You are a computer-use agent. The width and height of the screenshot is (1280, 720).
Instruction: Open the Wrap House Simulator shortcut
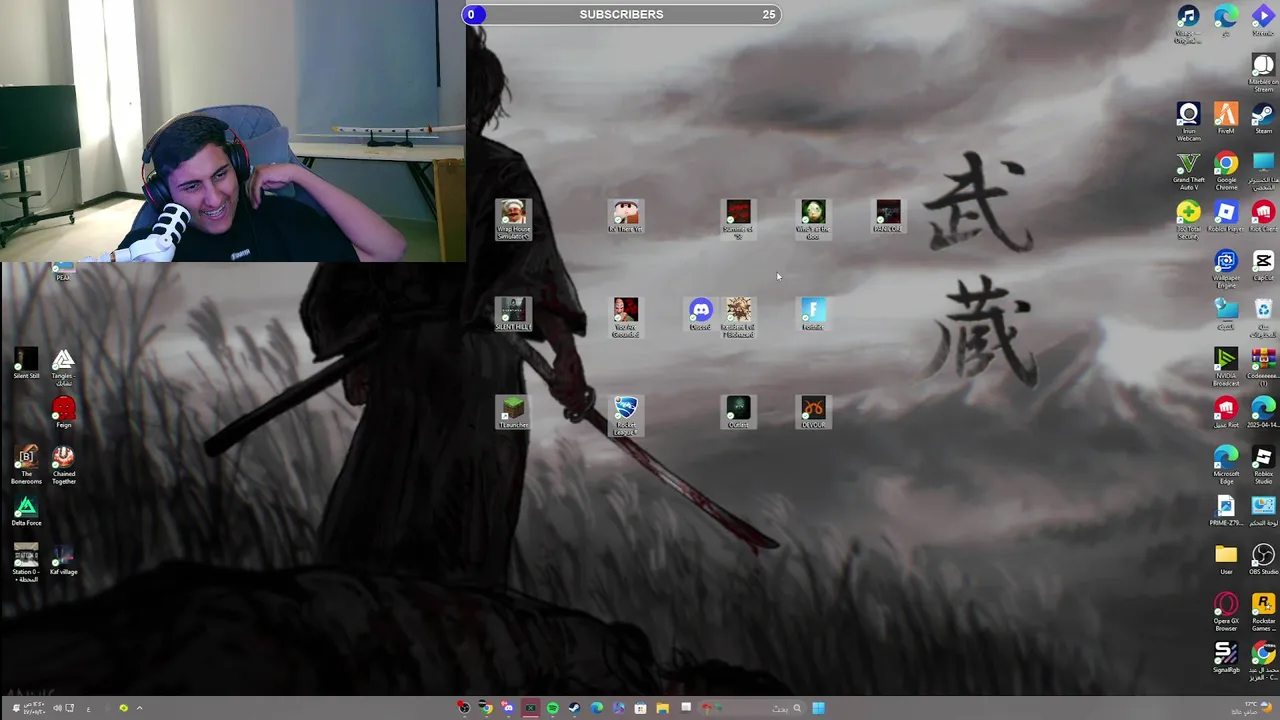(x=513, y=219)
